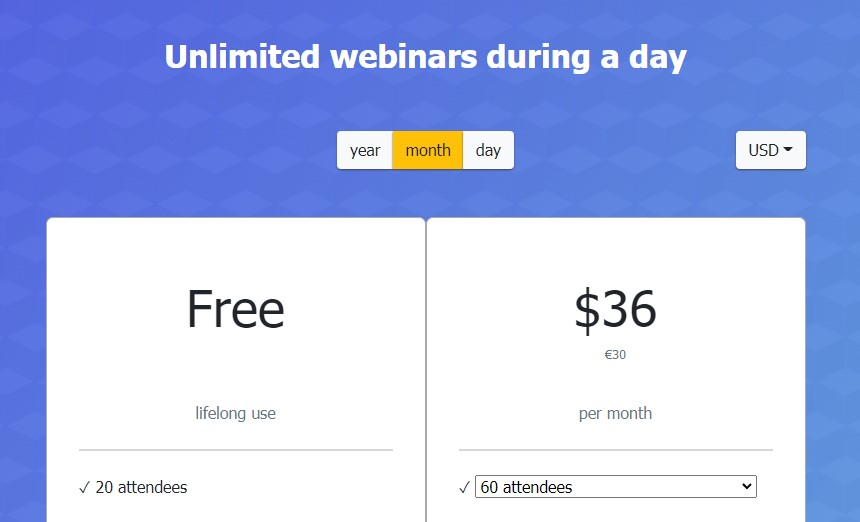The width and height of the screenshot is (860, 522).
Task: Click the €30 euro price text
Action: (615, 355)
